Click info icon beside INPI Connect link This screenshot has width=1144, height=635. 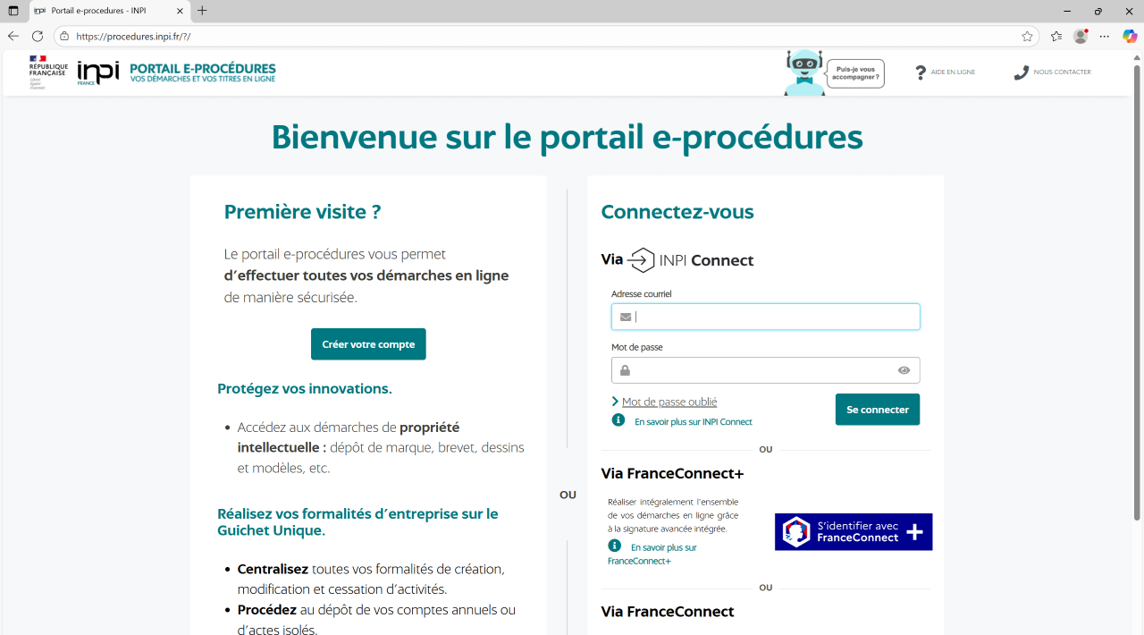(x=618, y=421)
